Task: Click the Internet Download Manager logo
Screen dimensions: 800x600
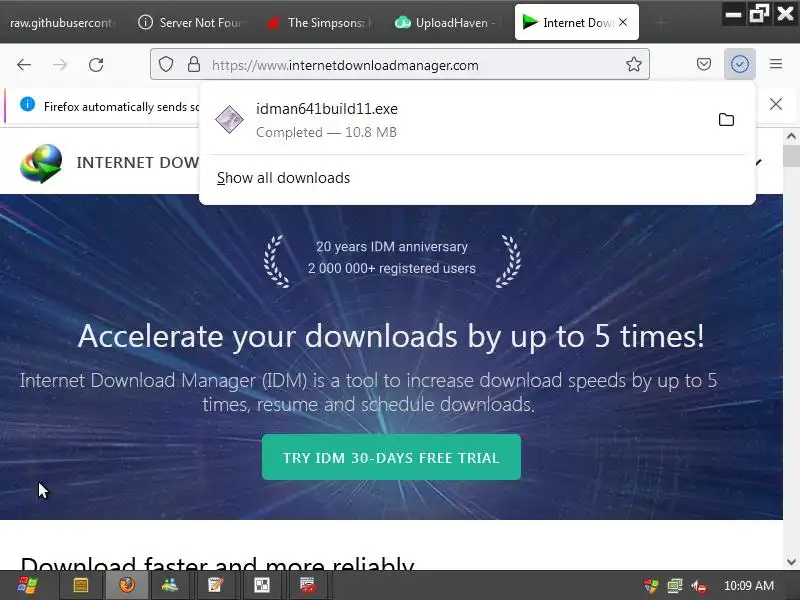Action: 41,163
